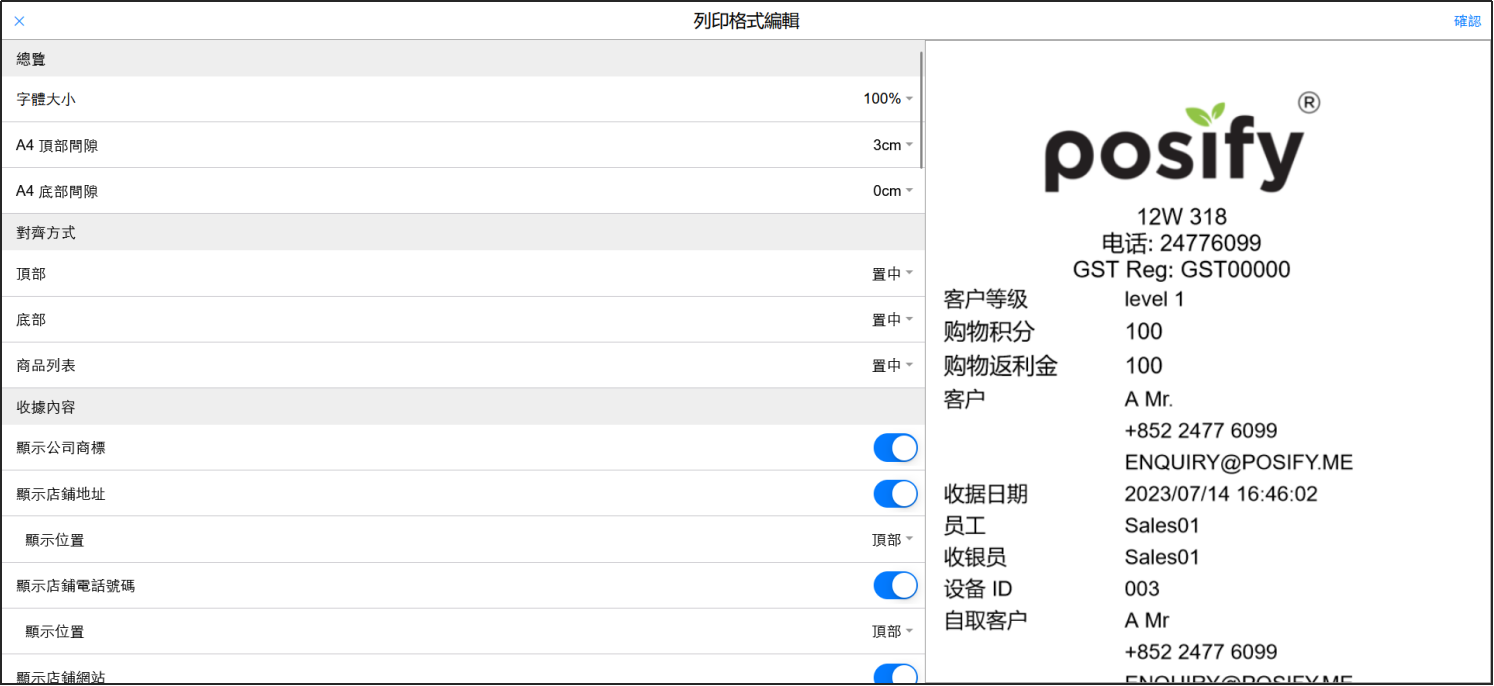Disable 顯示店鋪電話號碼 switch
The image size is (1494, 686).
(895, 586)
